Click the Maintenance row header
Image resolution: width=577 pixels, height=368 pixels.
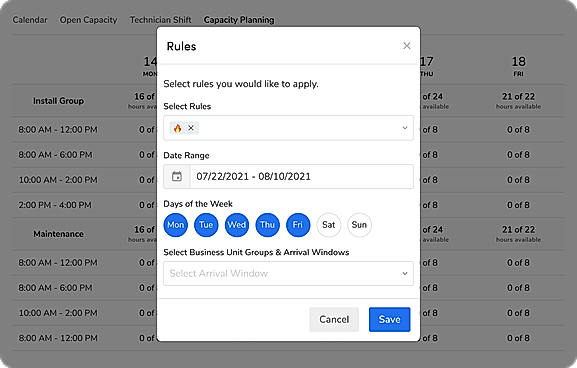pyautogui.click(x=59, y=234)
